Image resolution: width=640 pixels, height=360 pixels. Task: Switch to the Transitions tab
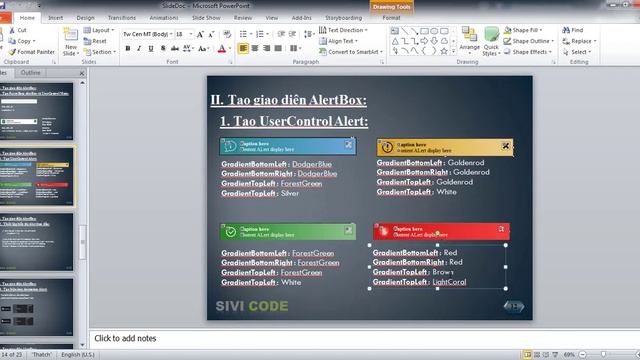tap(122, 18)
